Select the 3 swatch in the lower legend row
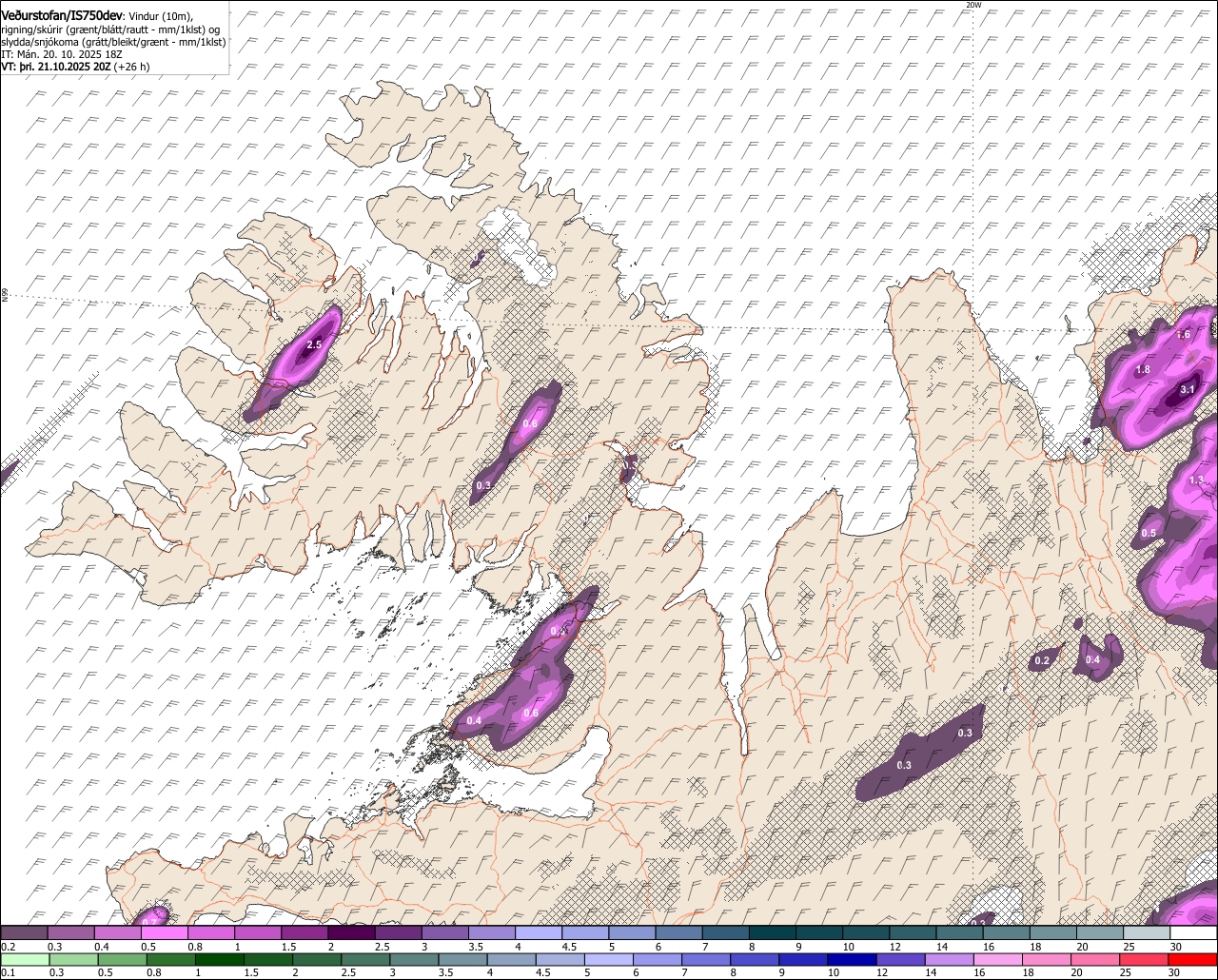The height and width of the screenshot is (980, 1218). click(x=414, y=960)
